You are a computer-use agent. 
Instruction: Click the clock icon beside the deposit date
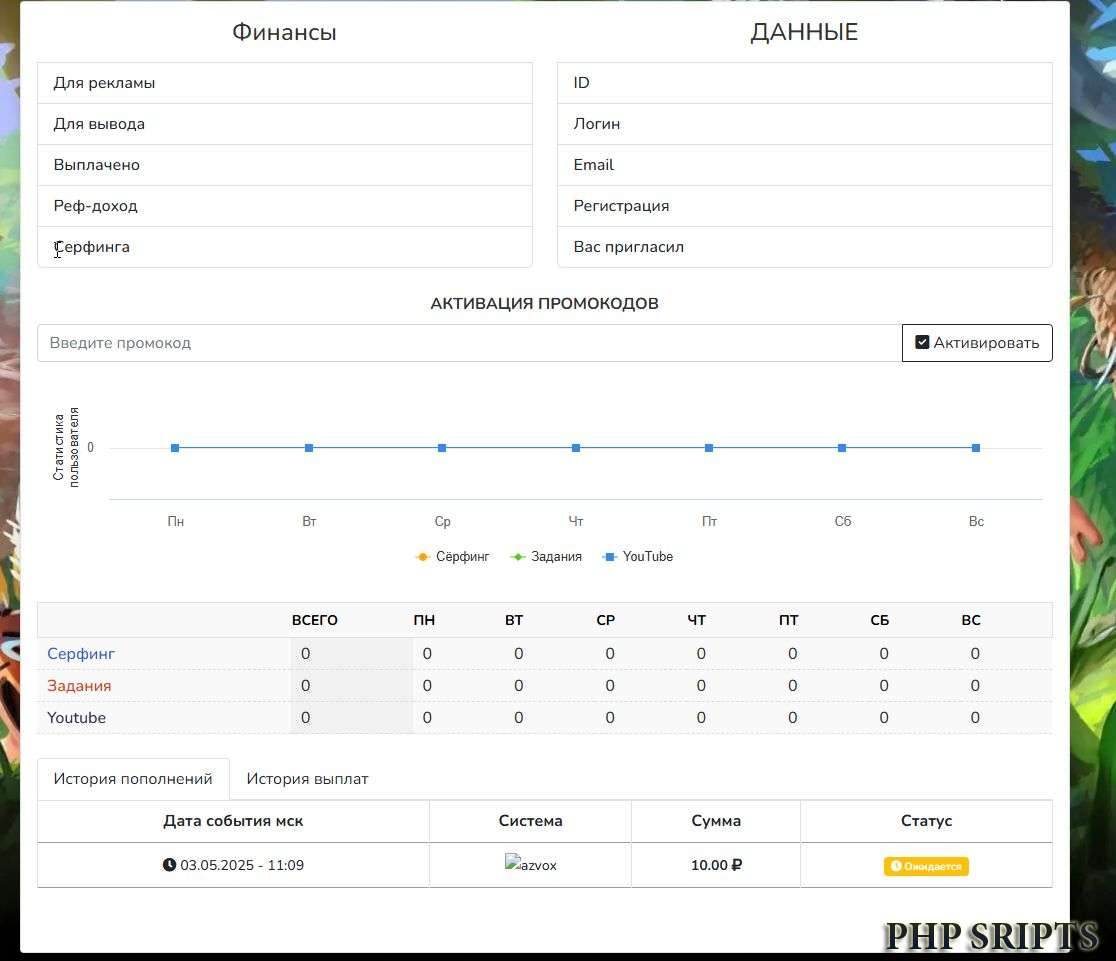pos(170,864)
